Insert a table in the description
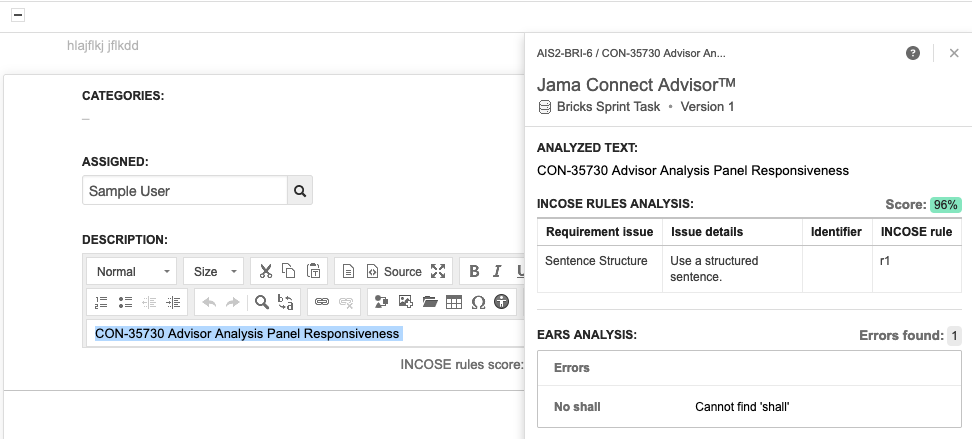972x439 pixels. [x=454, y=301]
